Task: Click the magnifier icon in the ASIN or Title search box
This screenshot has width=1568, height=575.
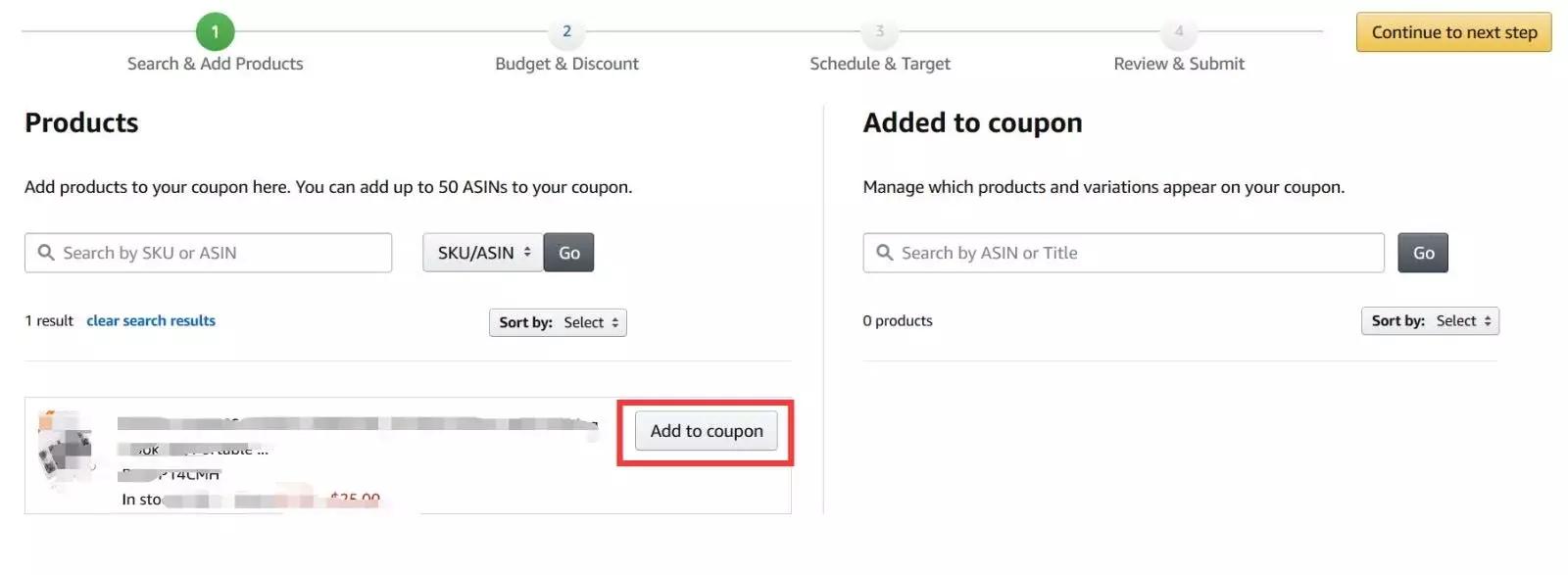Action: click(883, 252)
